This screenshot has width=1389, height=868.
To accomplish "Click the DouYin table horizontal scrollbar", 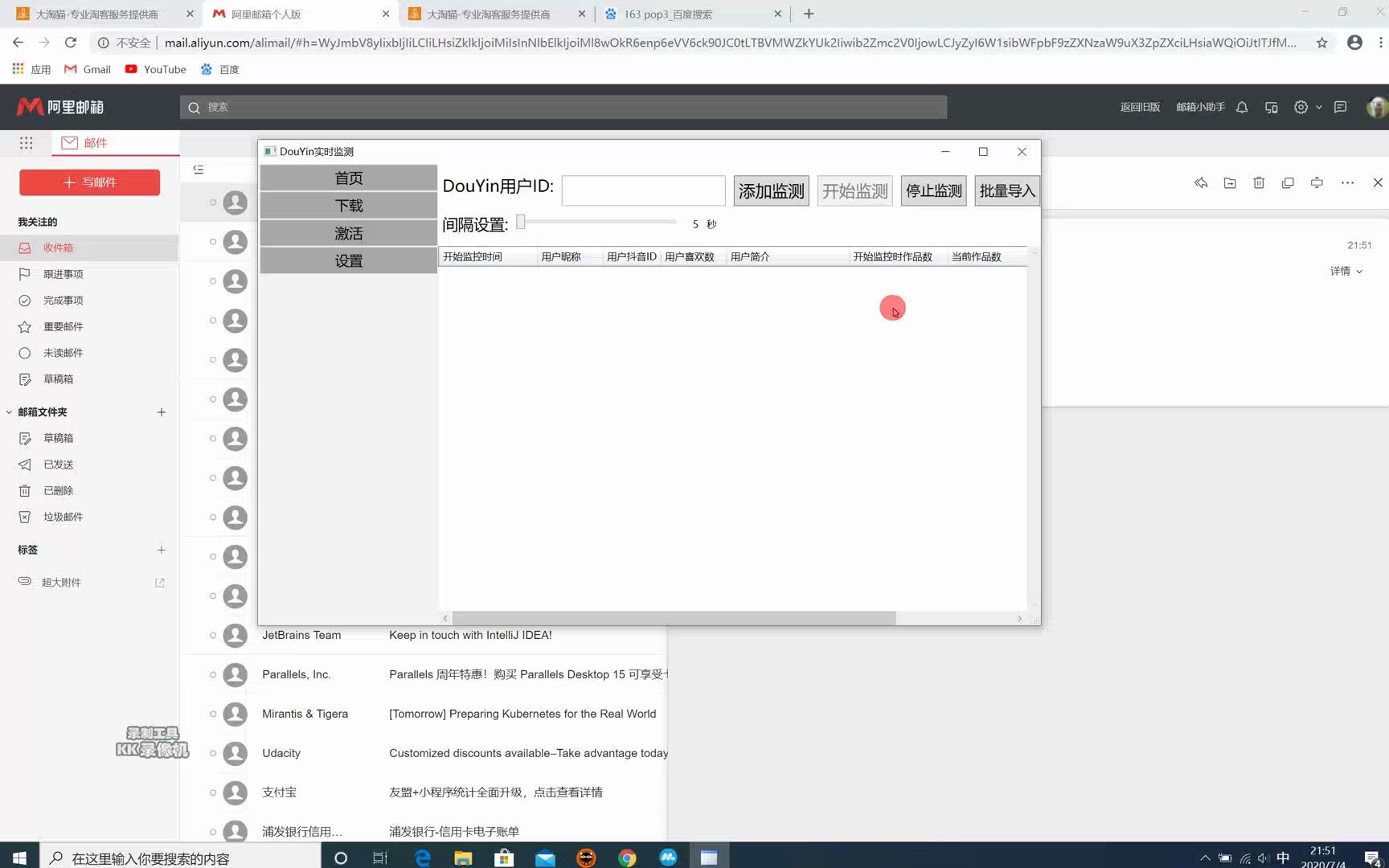I will pos(674,618).
